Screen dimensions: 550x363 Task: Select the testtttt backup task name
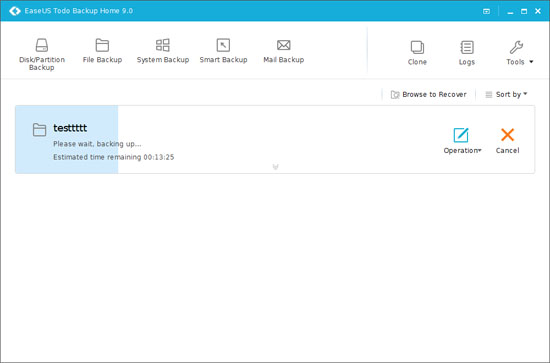pyautogui.click(x=70, y=128)
